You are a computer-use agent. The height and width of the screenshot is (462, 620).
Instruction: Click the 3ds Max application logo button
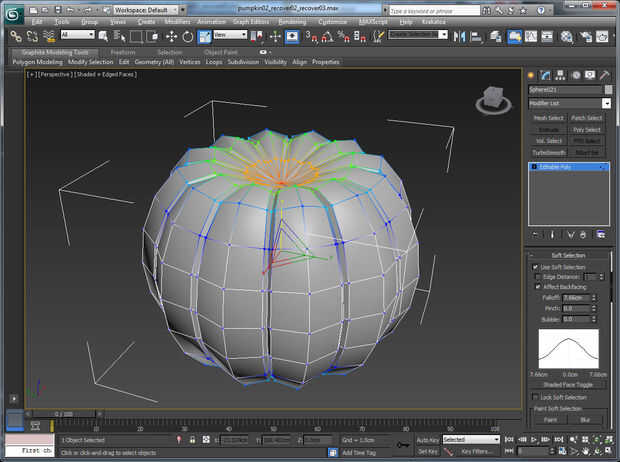[x=11, y=12]
